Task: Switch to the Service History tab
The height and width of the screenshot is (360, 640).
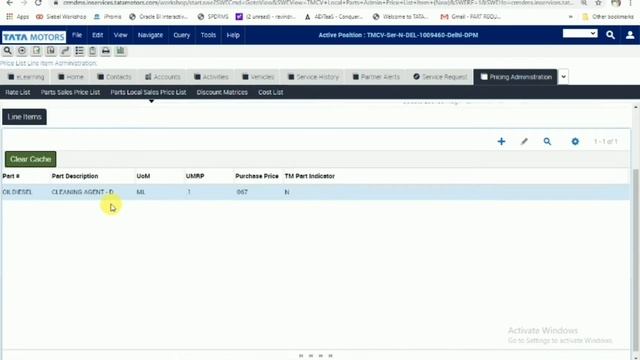Action: point(313,77)
